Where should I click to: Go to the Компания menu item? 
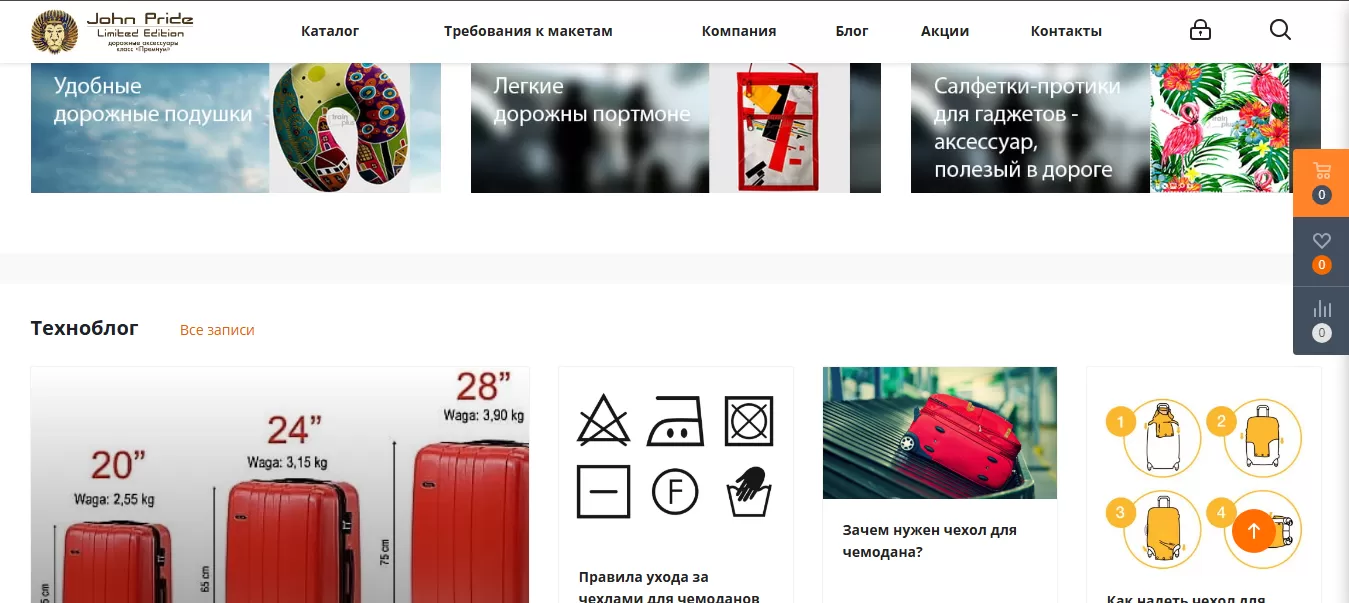(739, 31)
